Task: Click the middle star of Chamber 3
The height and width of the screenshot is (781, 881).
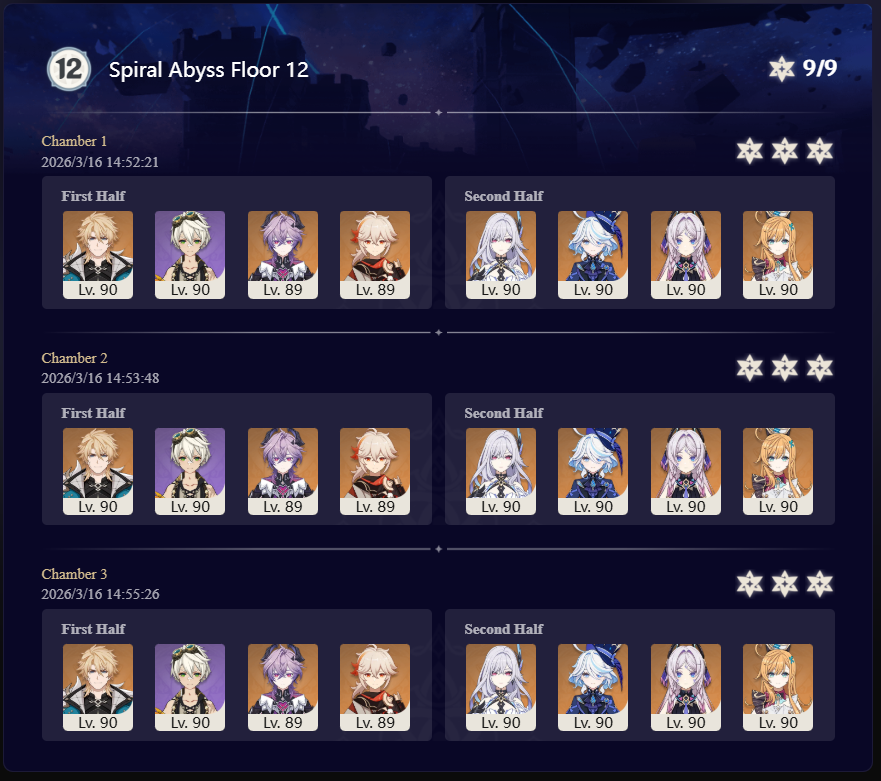Action: [784, 584]
